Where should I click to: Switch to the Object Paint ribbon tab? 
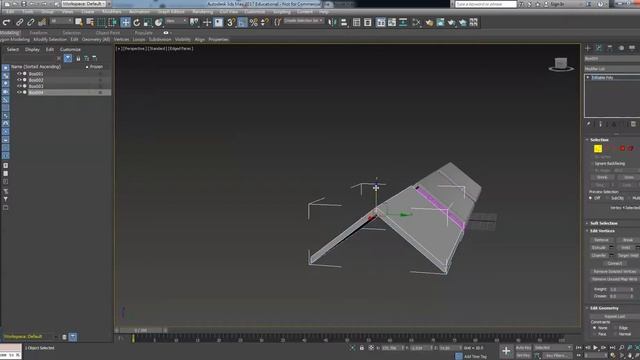point(108,33)
